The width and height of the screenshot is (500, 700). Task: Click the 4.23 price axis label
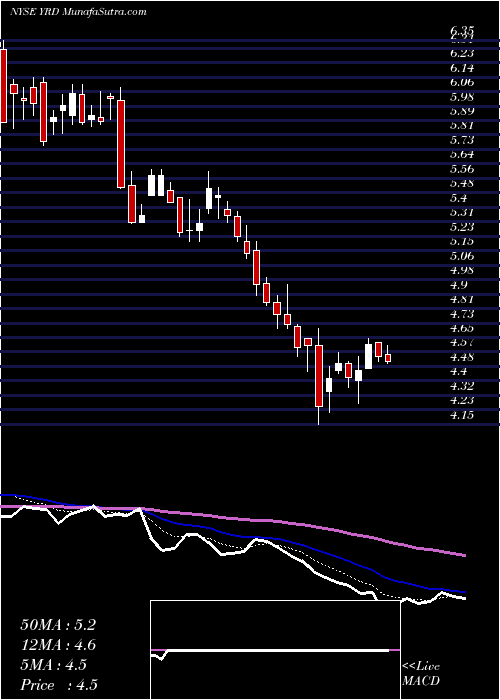[462, 401]
